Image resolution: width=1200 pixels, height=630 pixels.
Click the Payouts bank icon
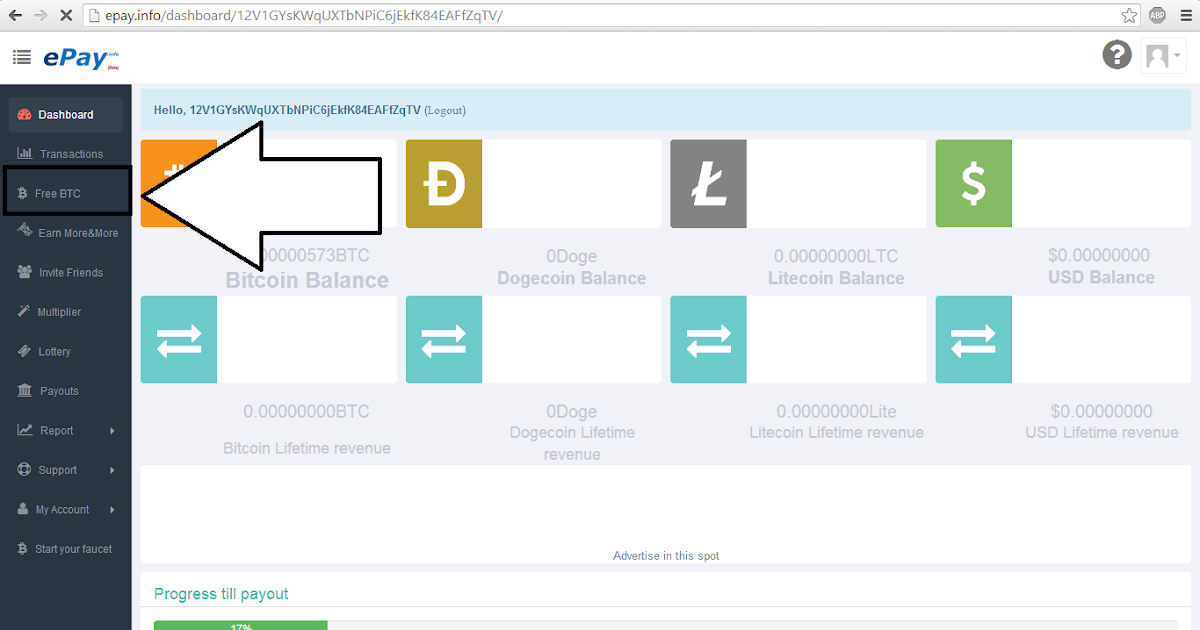pos(25,391)
